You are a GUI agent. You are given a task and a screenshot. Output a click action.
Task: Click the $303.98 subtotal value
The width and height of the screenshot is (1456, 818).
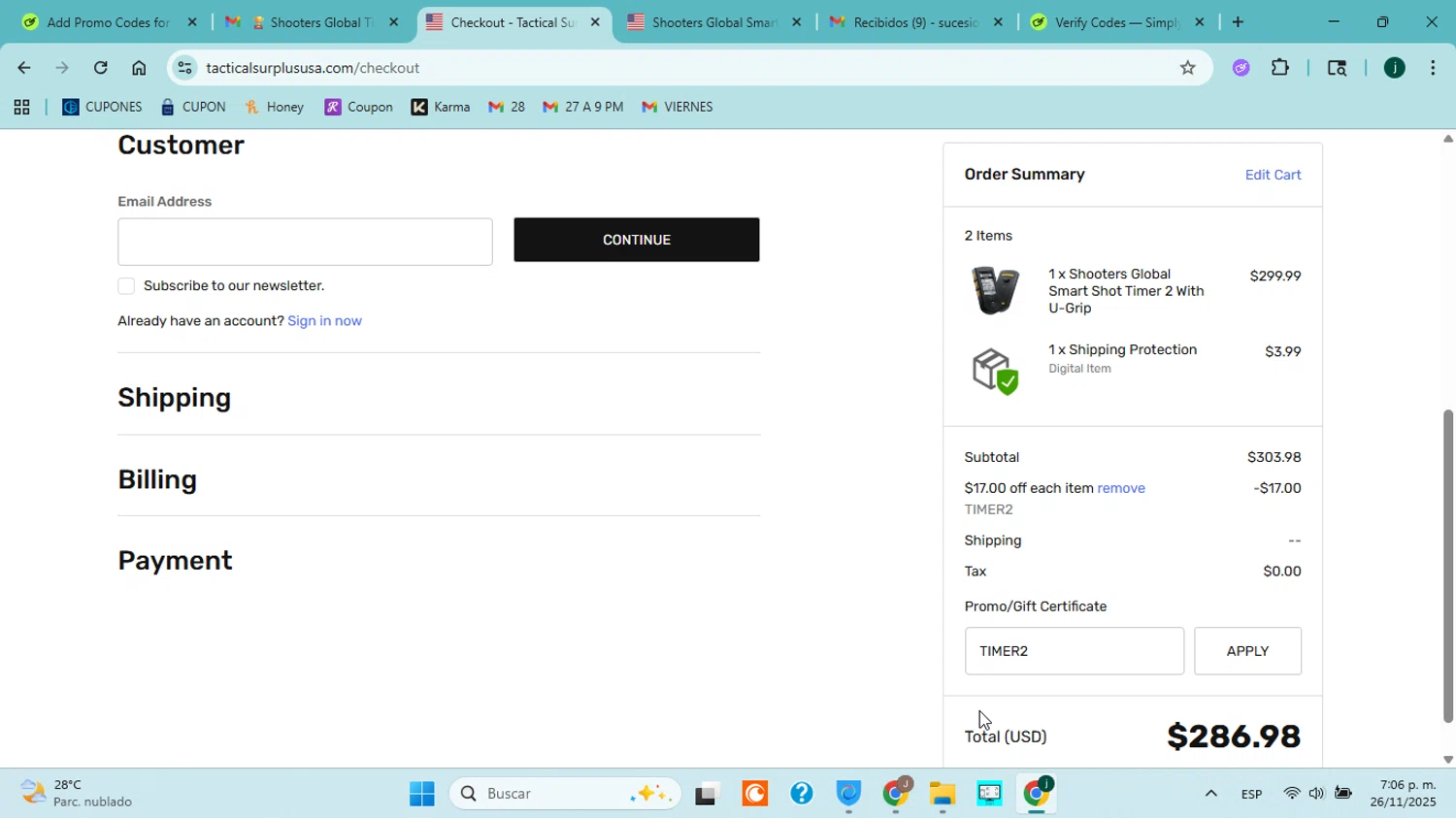click(1274, 457)
